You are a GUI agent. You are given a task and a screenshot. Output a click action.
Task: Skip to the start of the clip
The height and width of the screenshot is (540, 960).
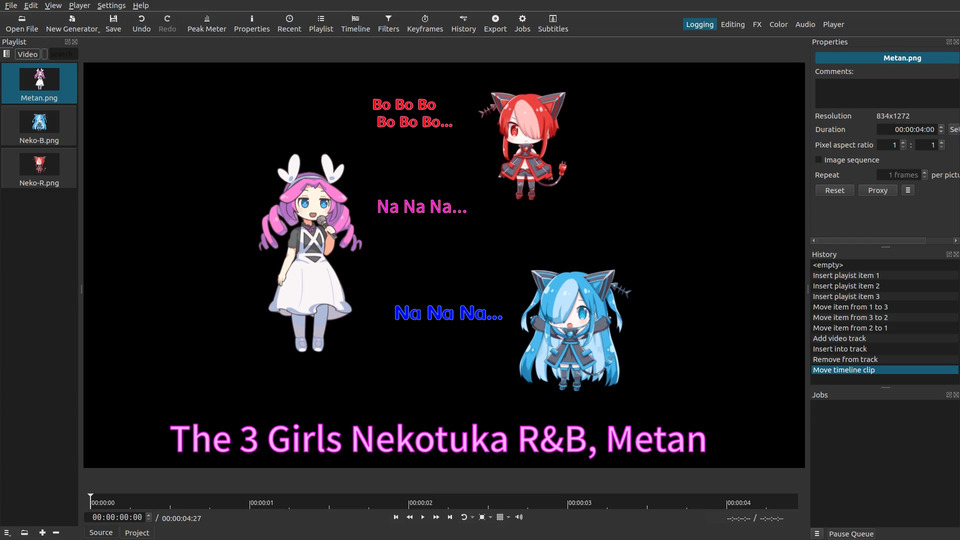coord(396,517)
